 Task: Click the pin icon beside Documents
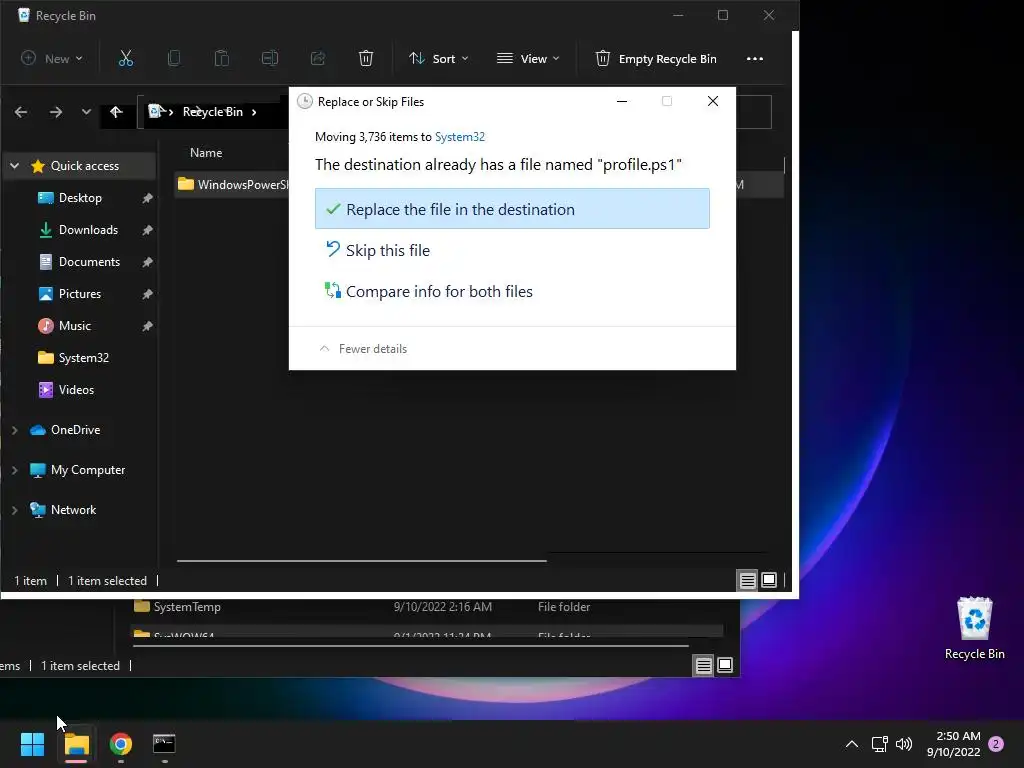pyautogui.click(x=148, y=262)
